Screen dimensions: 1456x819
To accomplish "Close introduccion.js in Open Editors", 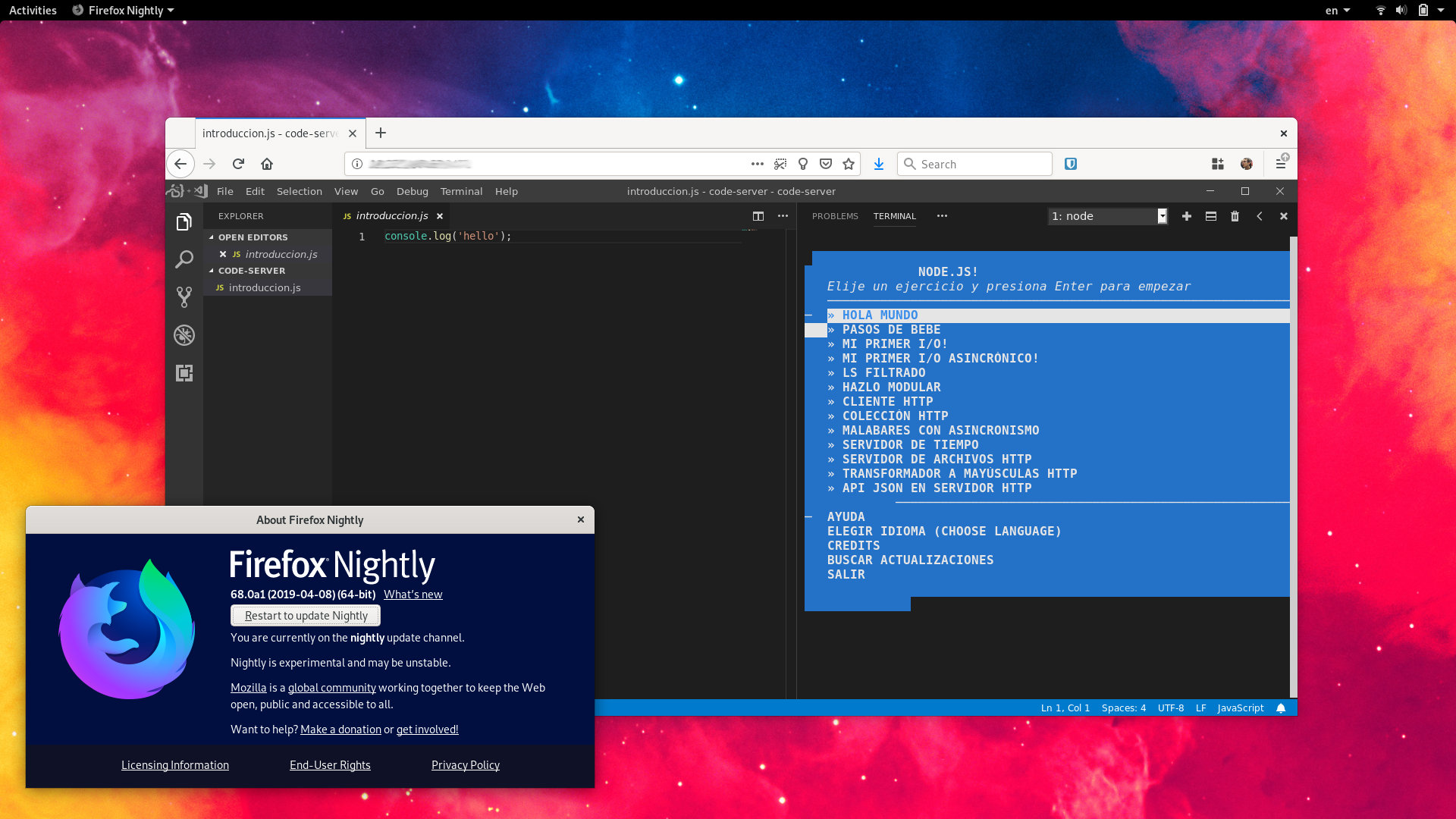I will coord(223,254).
